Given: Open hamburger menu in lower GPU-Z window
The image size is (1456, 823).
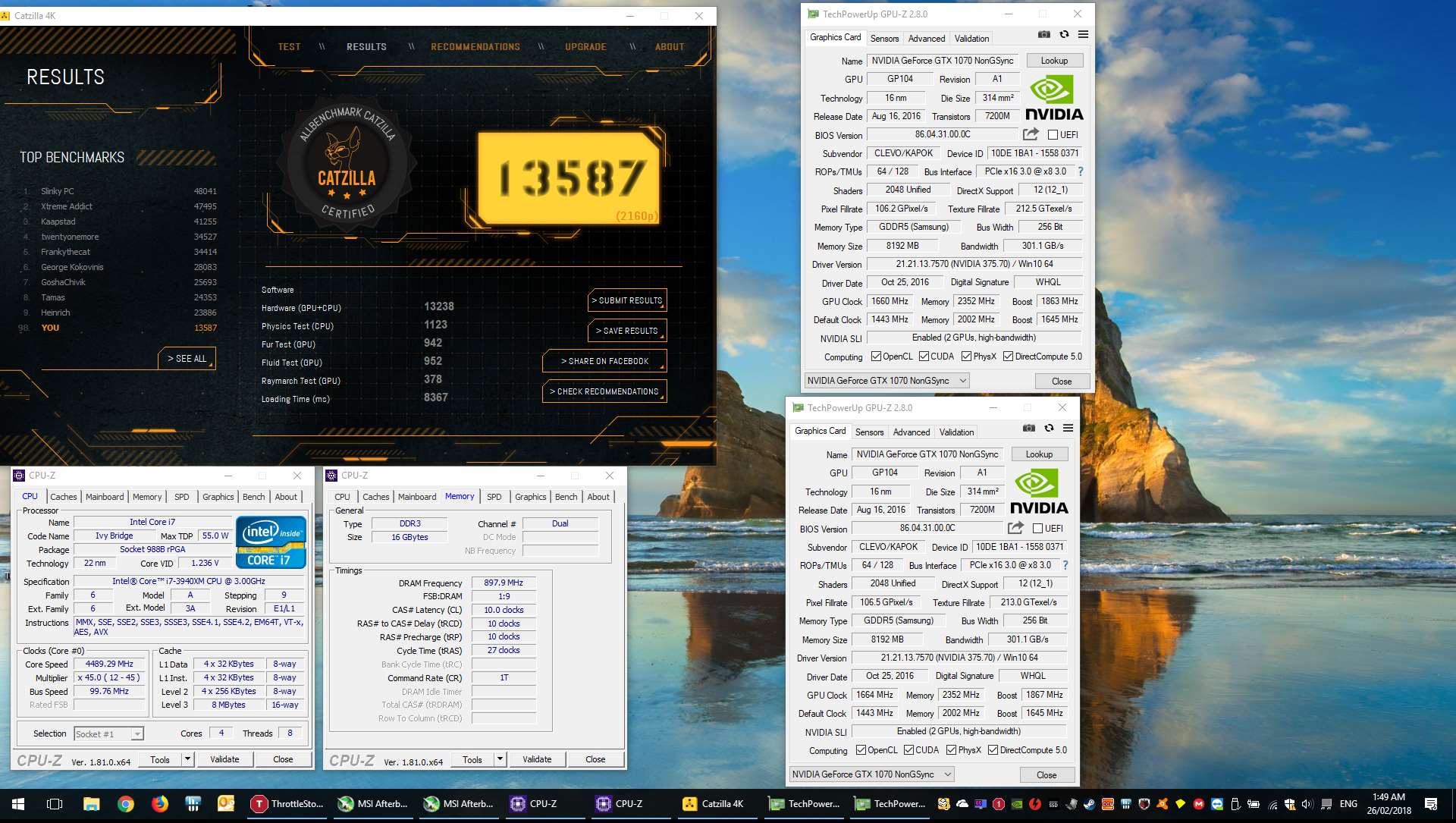Looking at the screenshot, I should 1068,429.
